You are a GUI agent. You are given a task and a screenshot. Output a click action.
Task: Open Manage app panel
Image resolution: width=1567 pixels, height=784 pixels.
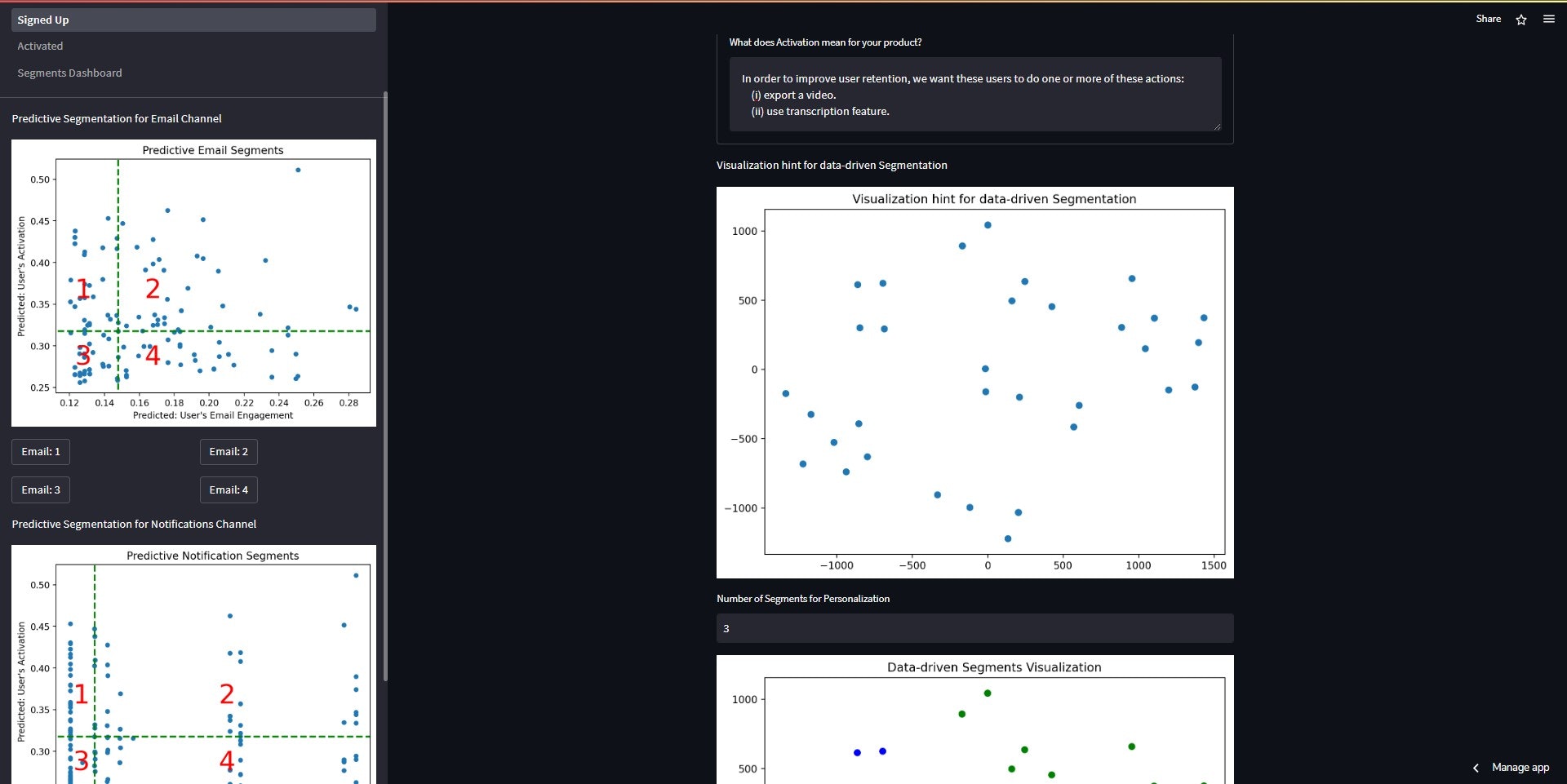point(1520,768)
